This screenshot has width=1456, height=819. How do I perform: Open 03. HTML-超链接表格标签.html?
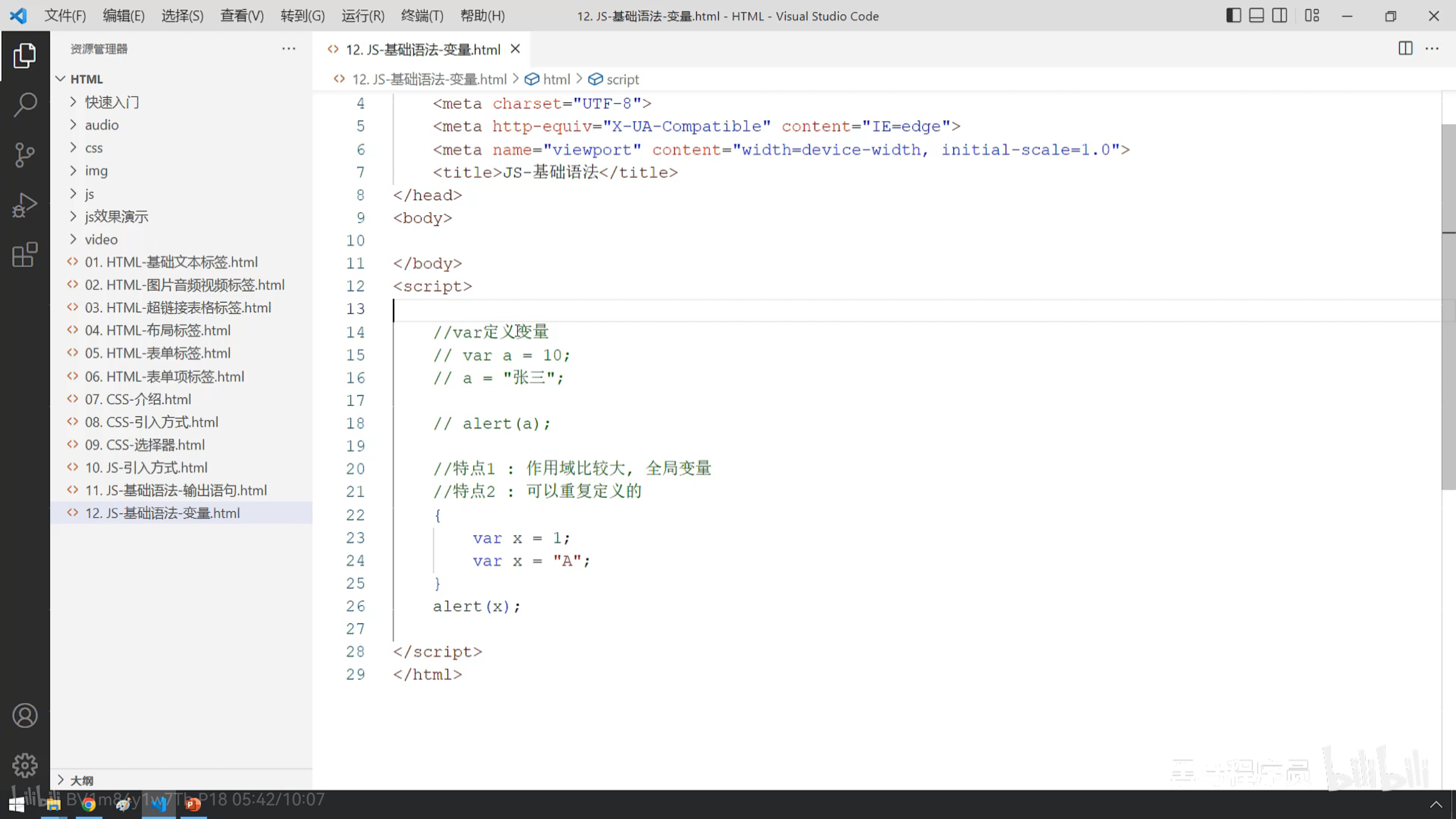point(181,308)
